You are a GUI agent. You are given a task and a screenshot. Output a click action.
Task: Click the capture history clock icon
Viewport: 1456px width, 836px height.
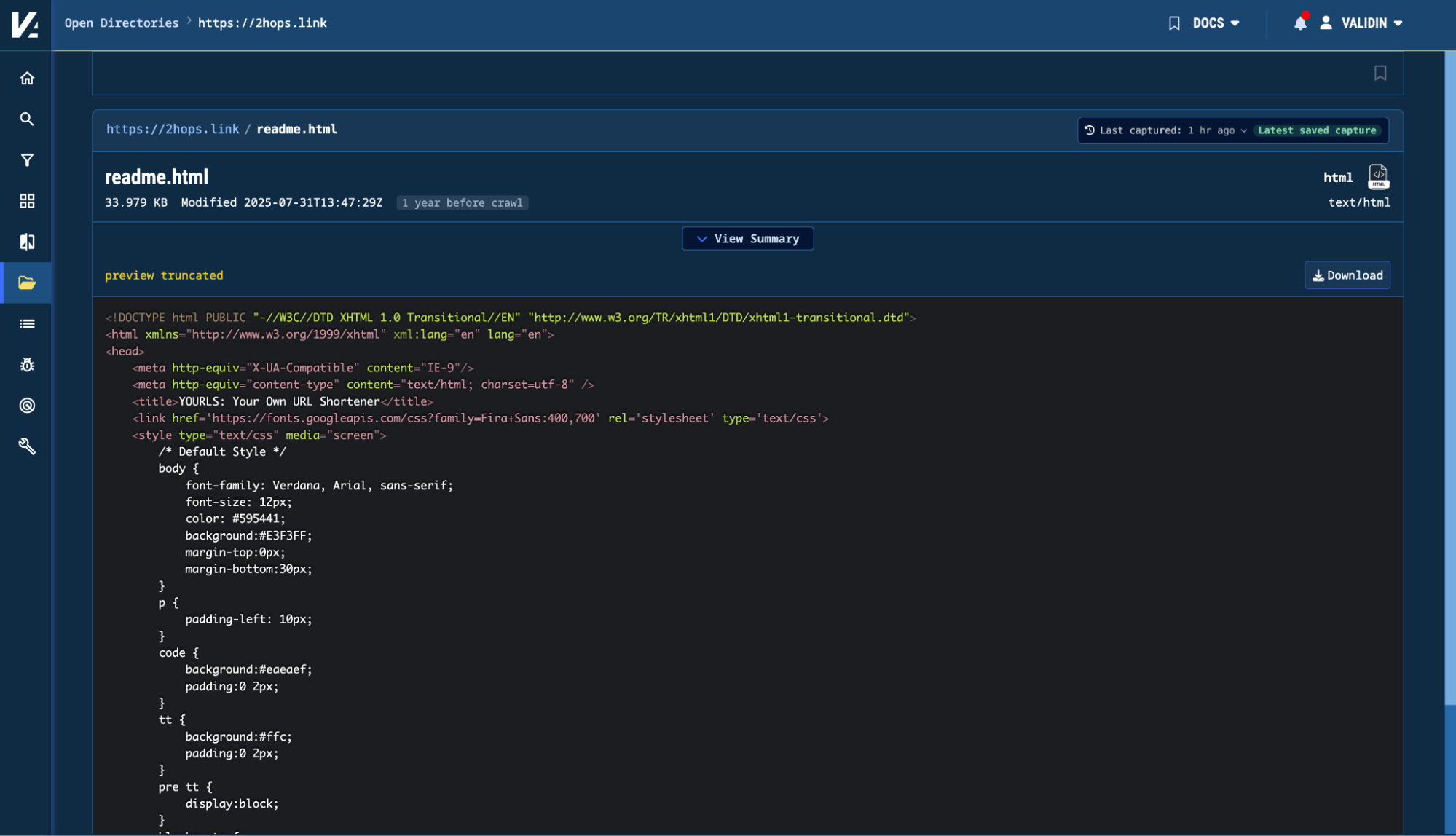(x=1090, y=130)
